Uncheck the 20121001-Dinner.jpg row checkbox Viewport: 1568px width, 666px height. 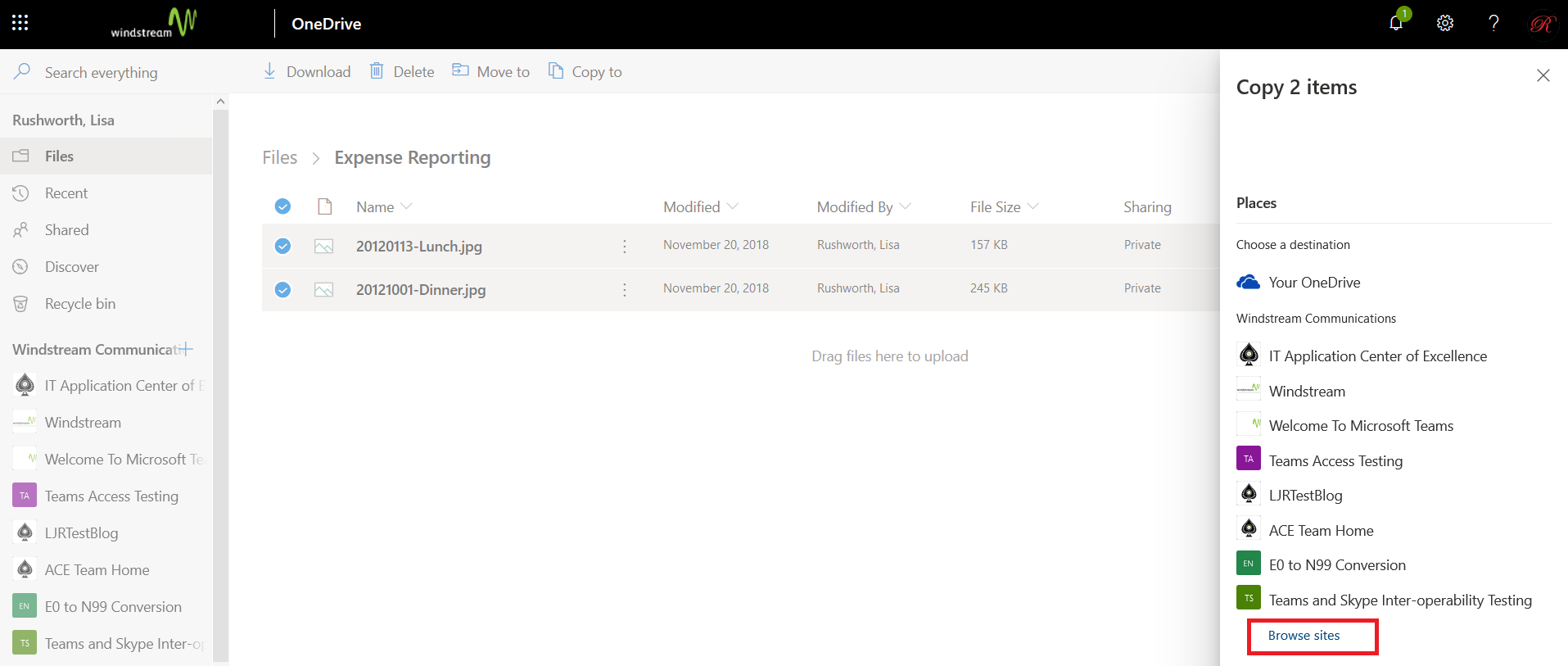282,289
